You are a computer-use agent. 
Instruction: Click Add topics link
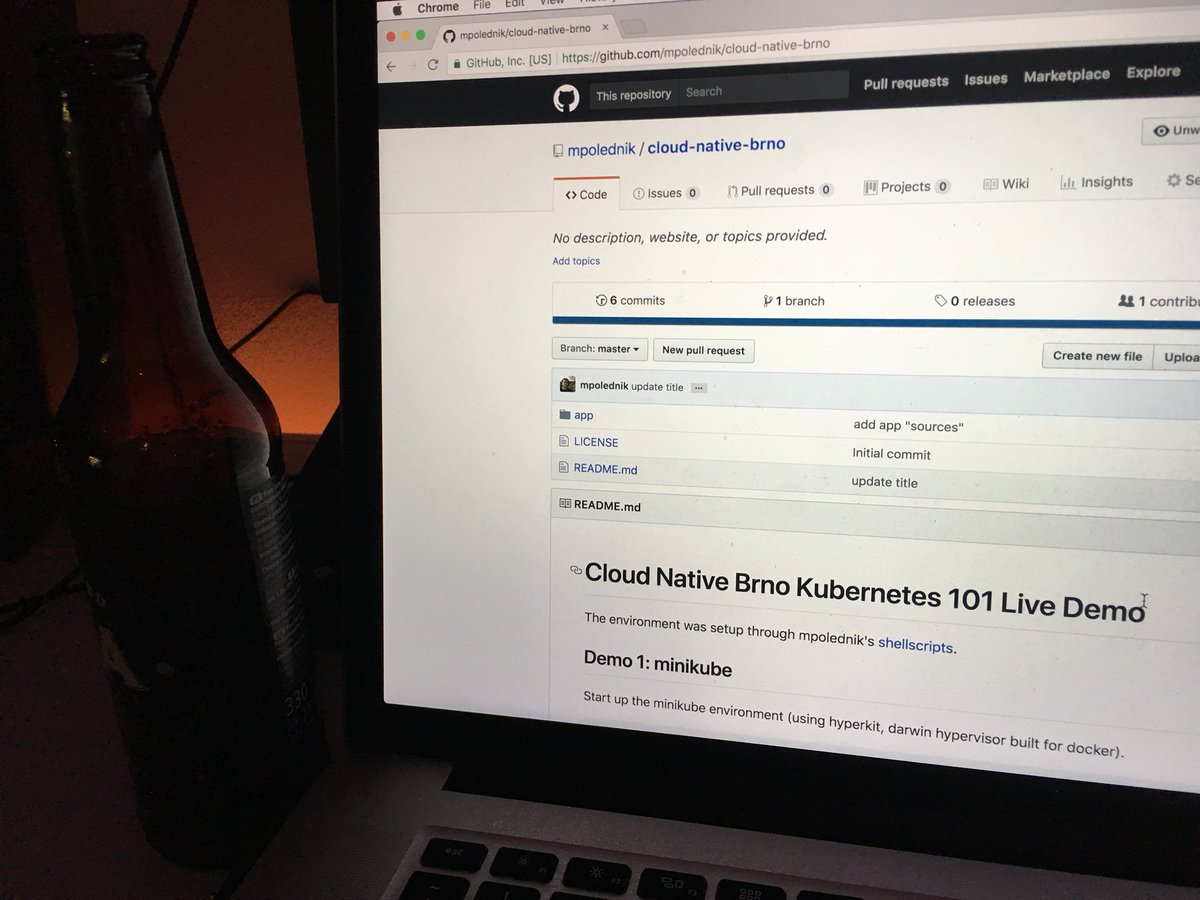576,261
